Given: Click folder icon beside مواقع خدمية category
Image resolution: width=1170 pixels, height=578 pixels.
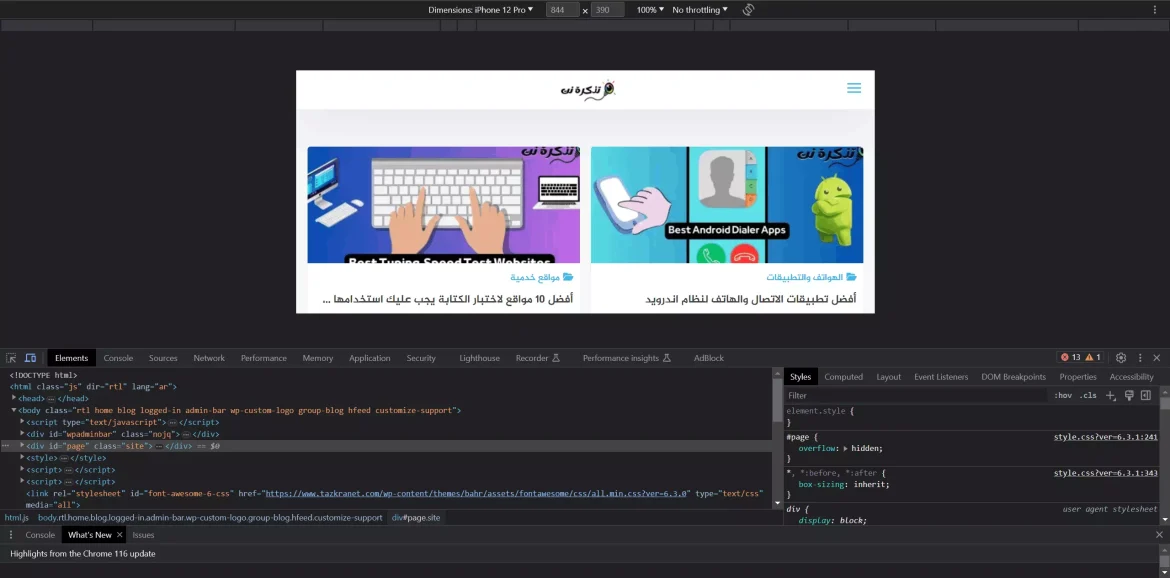Looking at the screenshot, I should [568, 277].
